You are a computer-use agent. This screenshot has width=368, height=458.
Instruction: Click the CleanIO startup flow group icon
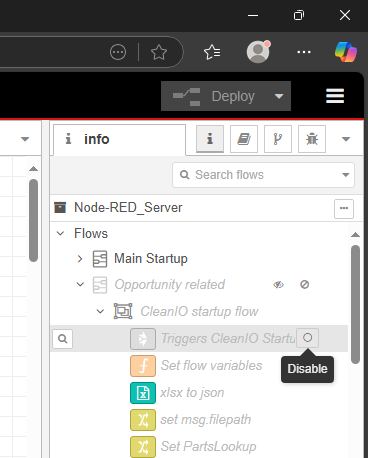coord(123,311)
